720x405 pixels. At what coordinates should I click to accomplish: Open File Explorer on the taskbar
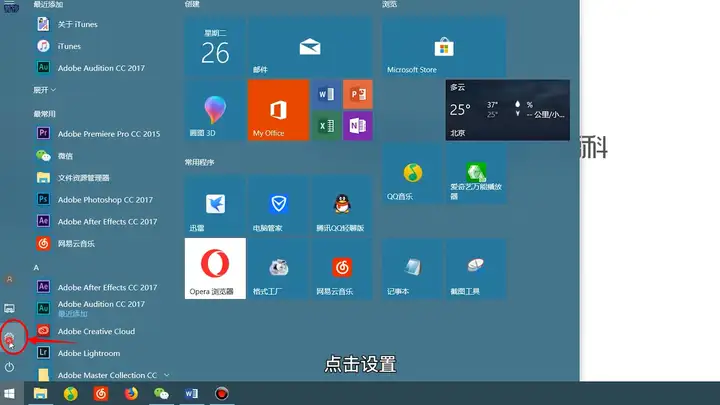(40, 394)
